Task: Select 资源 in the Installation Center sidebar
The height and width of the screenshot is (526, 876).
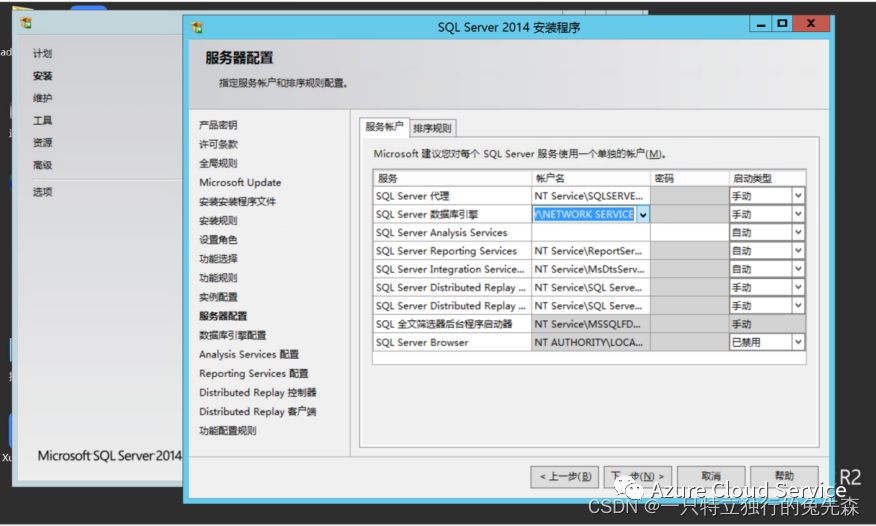Action: click(42, 143)
